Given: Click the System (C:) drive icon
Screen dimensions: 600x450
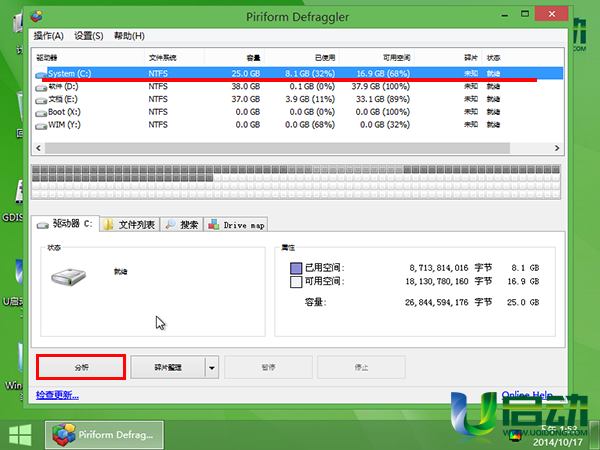Looking at the screenshot, I should 41,75.
